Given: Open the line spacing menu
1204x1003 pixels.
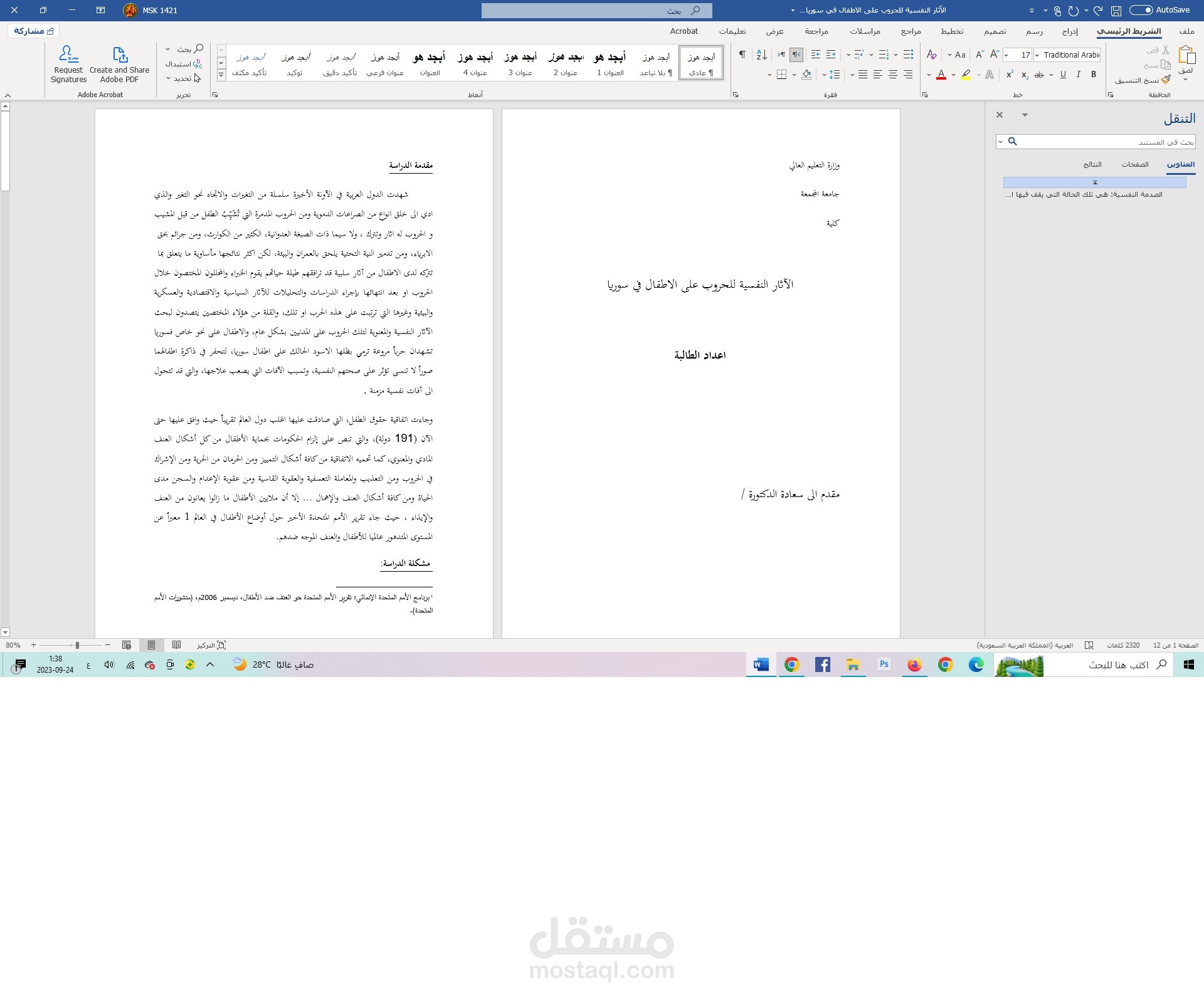Looking at the screenshot, I should (834, 75).
